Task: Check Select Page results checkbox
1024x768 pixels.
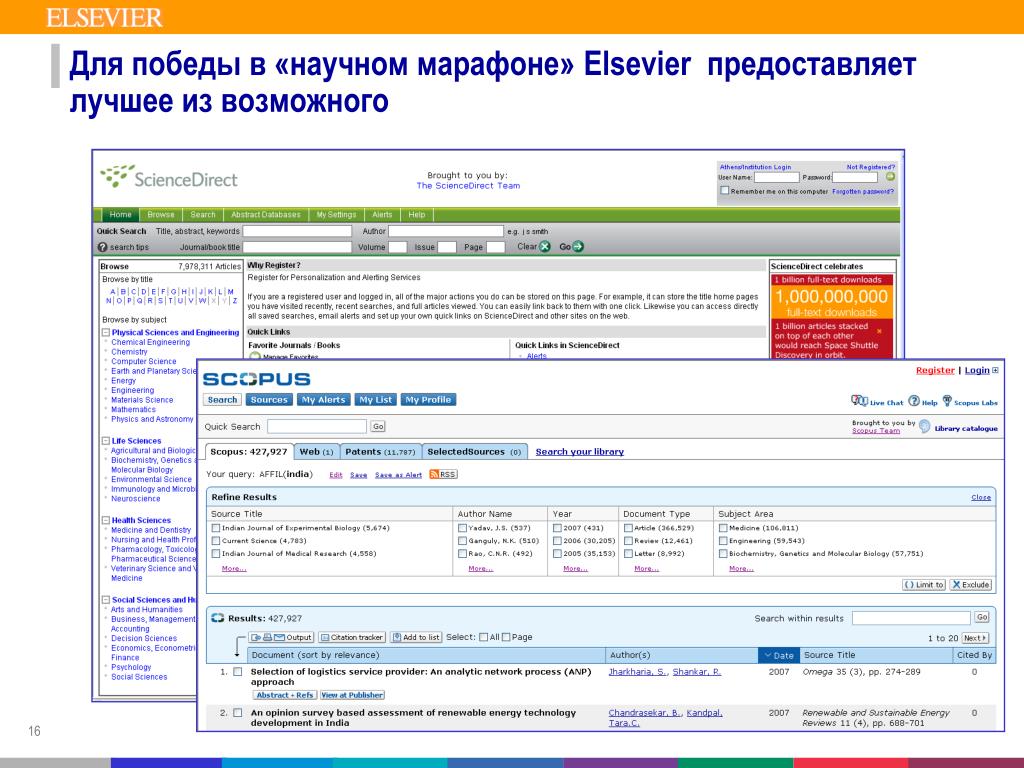Action: pyautogui.click(x=506, y=637)
